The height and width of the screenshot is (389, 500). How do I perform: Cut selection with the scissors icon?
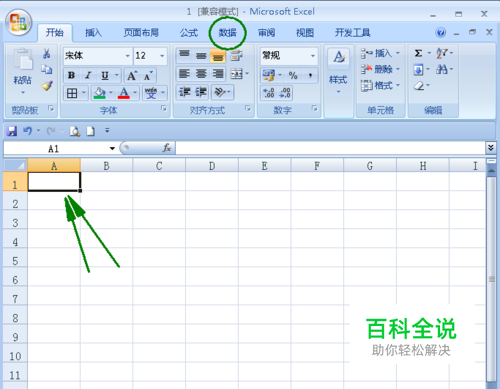point(47,53)
